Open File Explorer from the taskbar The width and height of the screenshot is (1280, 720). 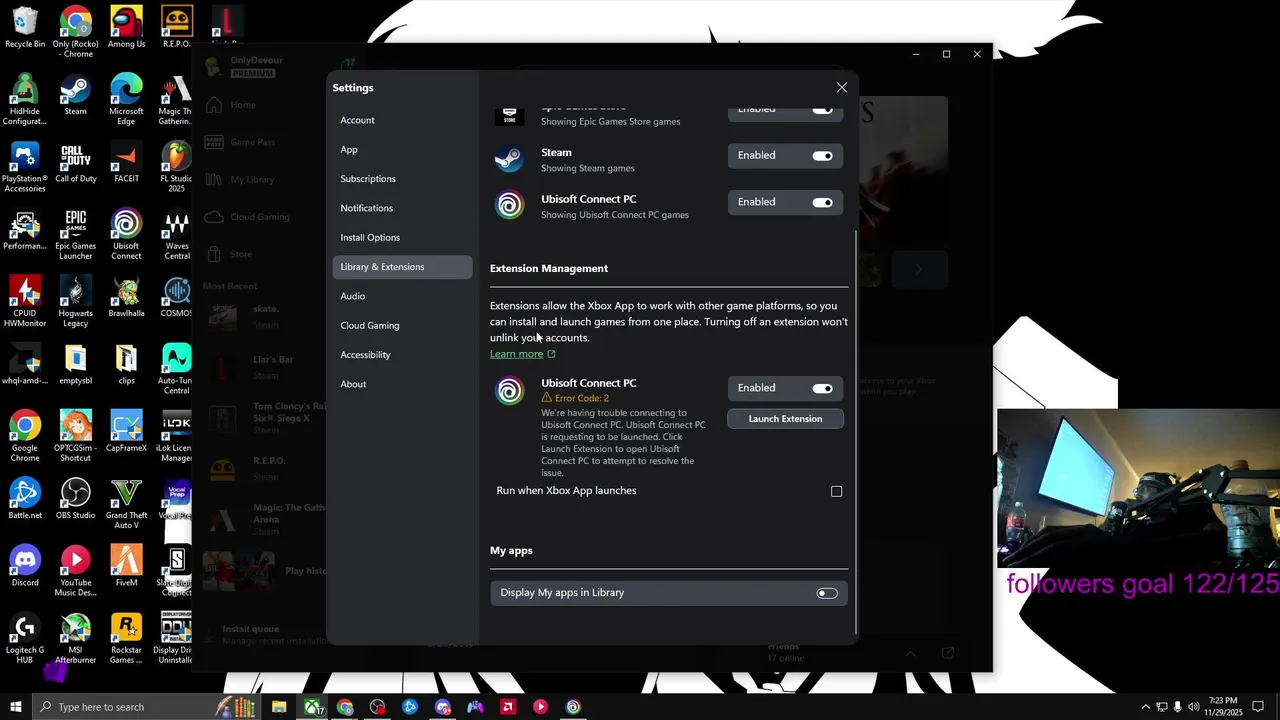[x=279, y=707]
